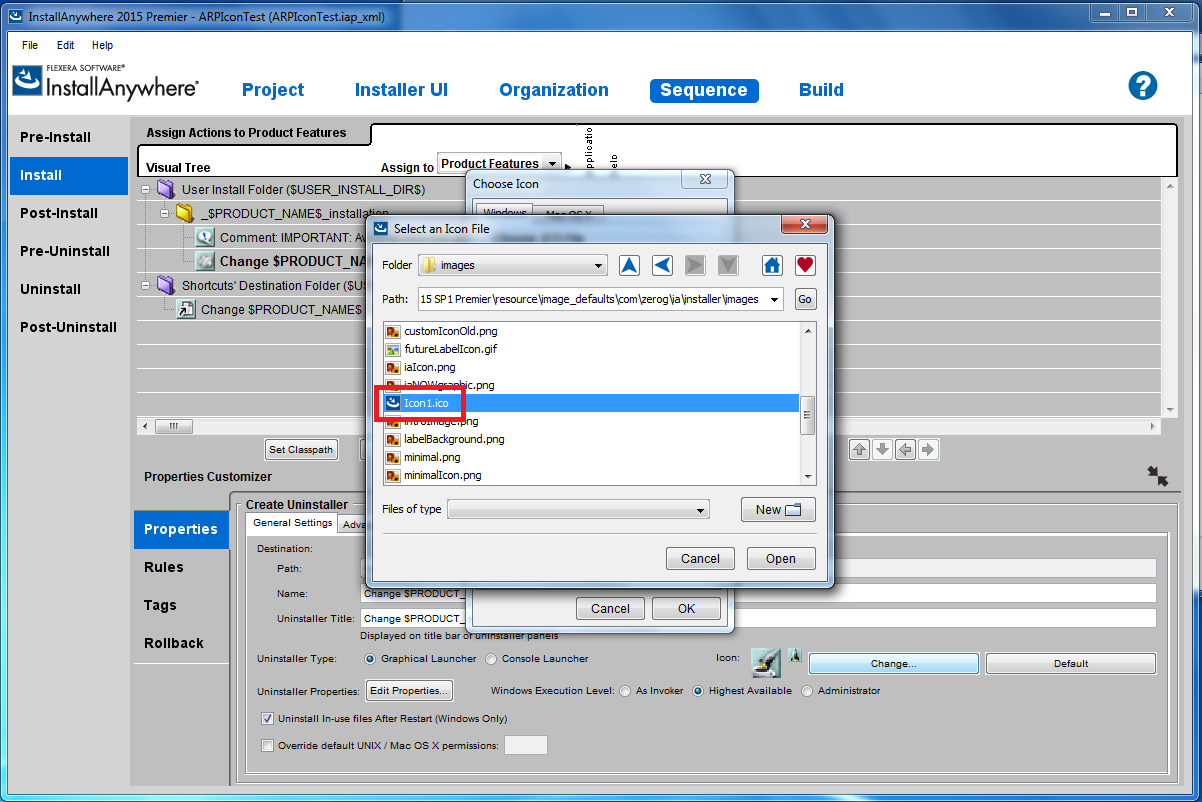Screen dimensions: 1202x802
Task: Choose Highest Available execution level
Action: coord(699,691)
